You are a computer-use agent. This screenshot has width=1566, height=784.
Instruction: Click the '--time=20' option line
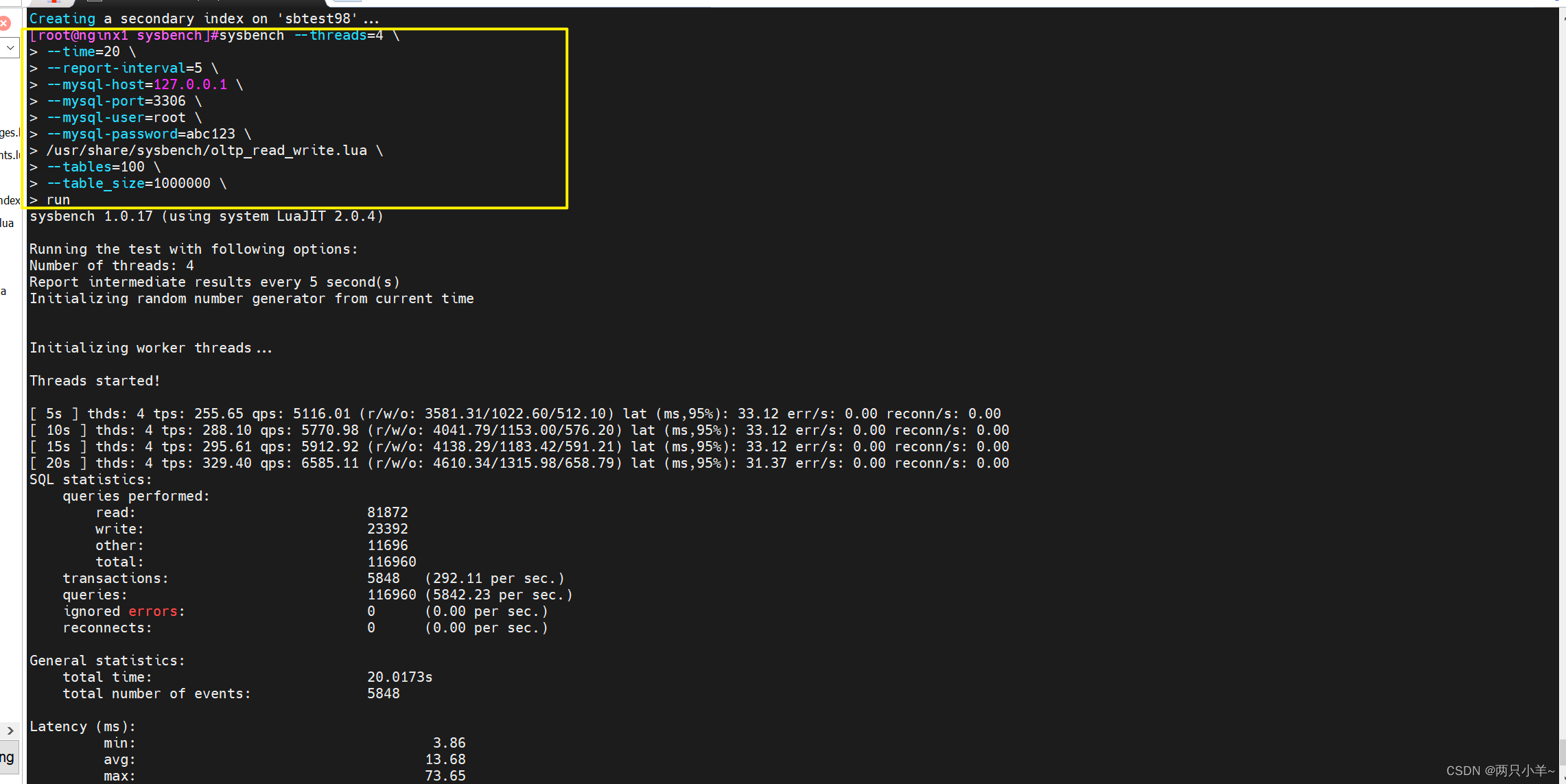83,51
